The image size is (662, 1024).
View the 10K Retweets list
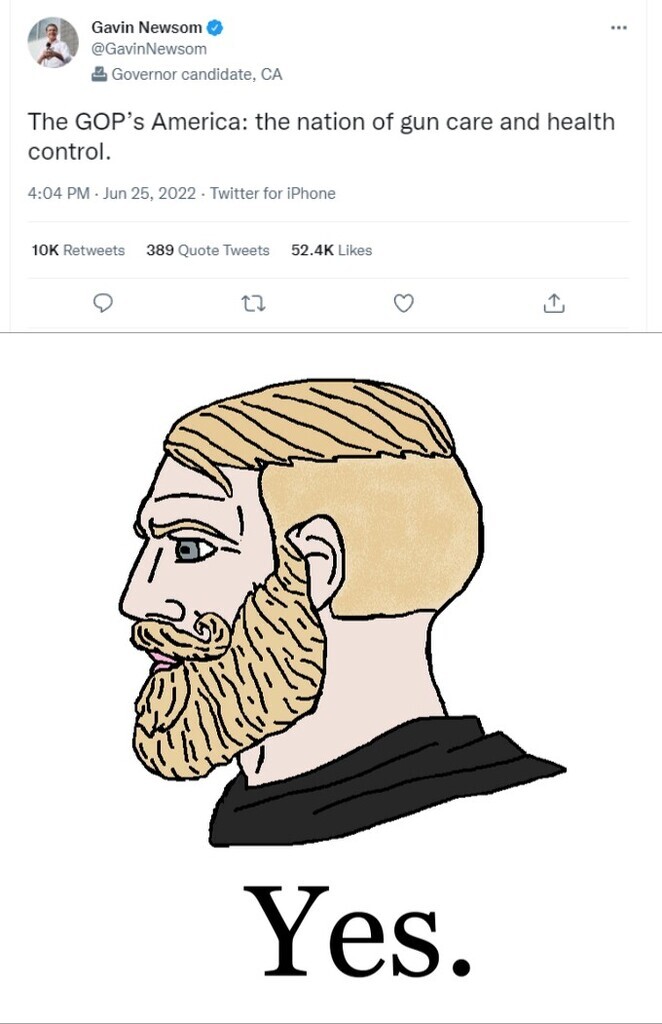pos(78,250)
